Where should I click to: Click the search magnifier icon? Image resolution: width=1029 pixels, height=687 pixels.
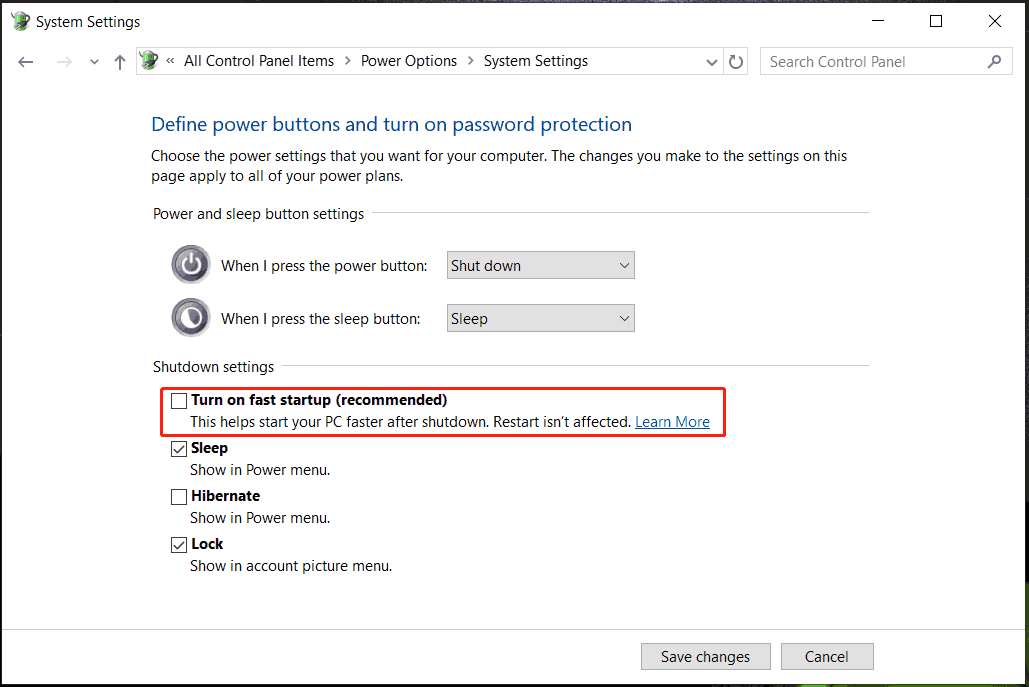pyautogui.click(x=994, y=62)
